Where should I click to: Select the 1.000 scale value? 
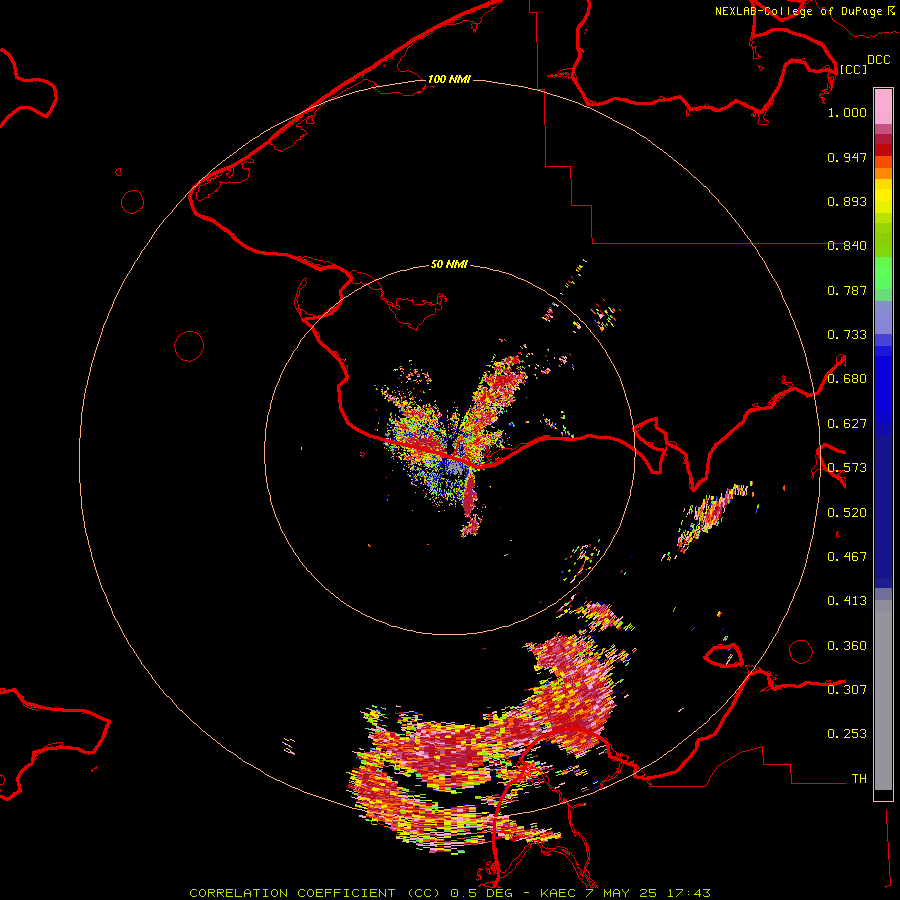[847, 112]
